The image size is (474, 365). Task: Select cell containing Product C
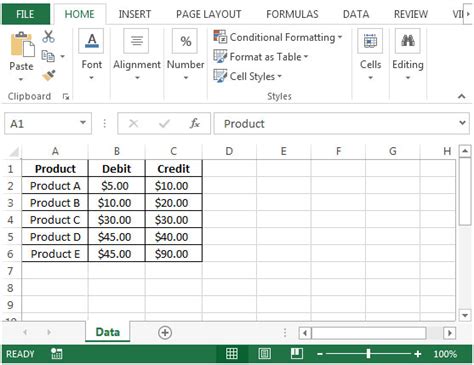click(55, 220)
